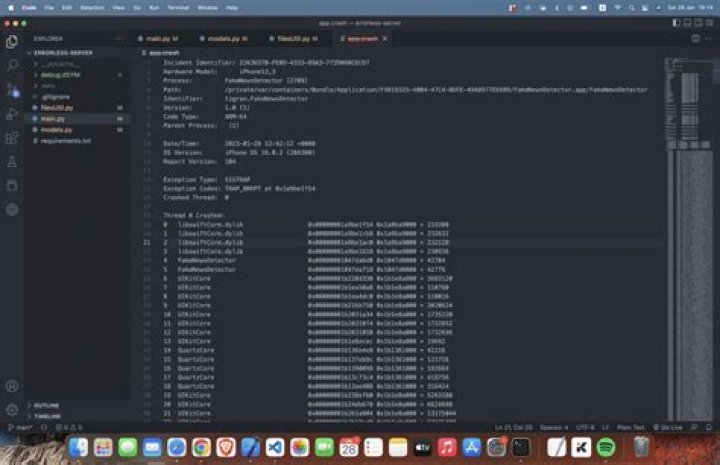Click Plain Text language mode
The height and width of the screenshot is (465, 720).
(x=630, y=427)
